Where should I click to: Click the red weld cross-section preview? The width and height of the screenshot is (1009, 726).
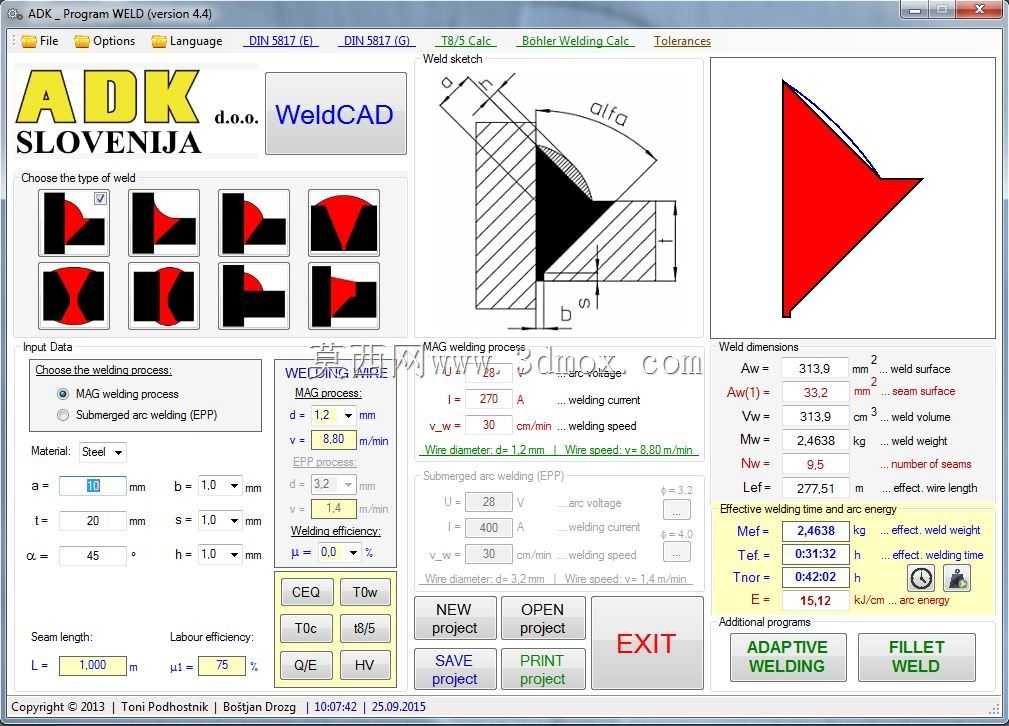[853, 198]
